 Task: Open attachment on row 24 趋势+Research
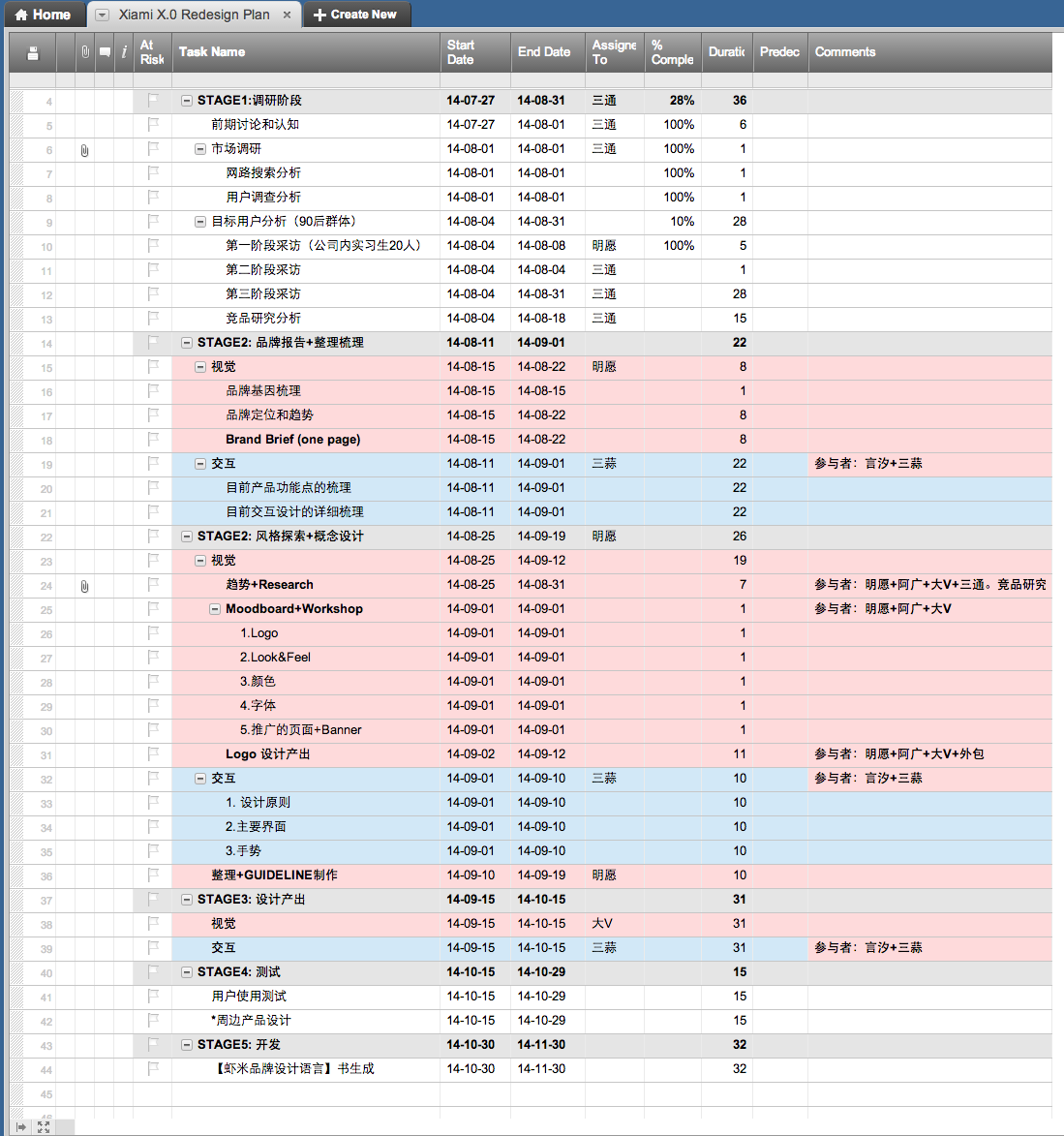tap(85, 586)
